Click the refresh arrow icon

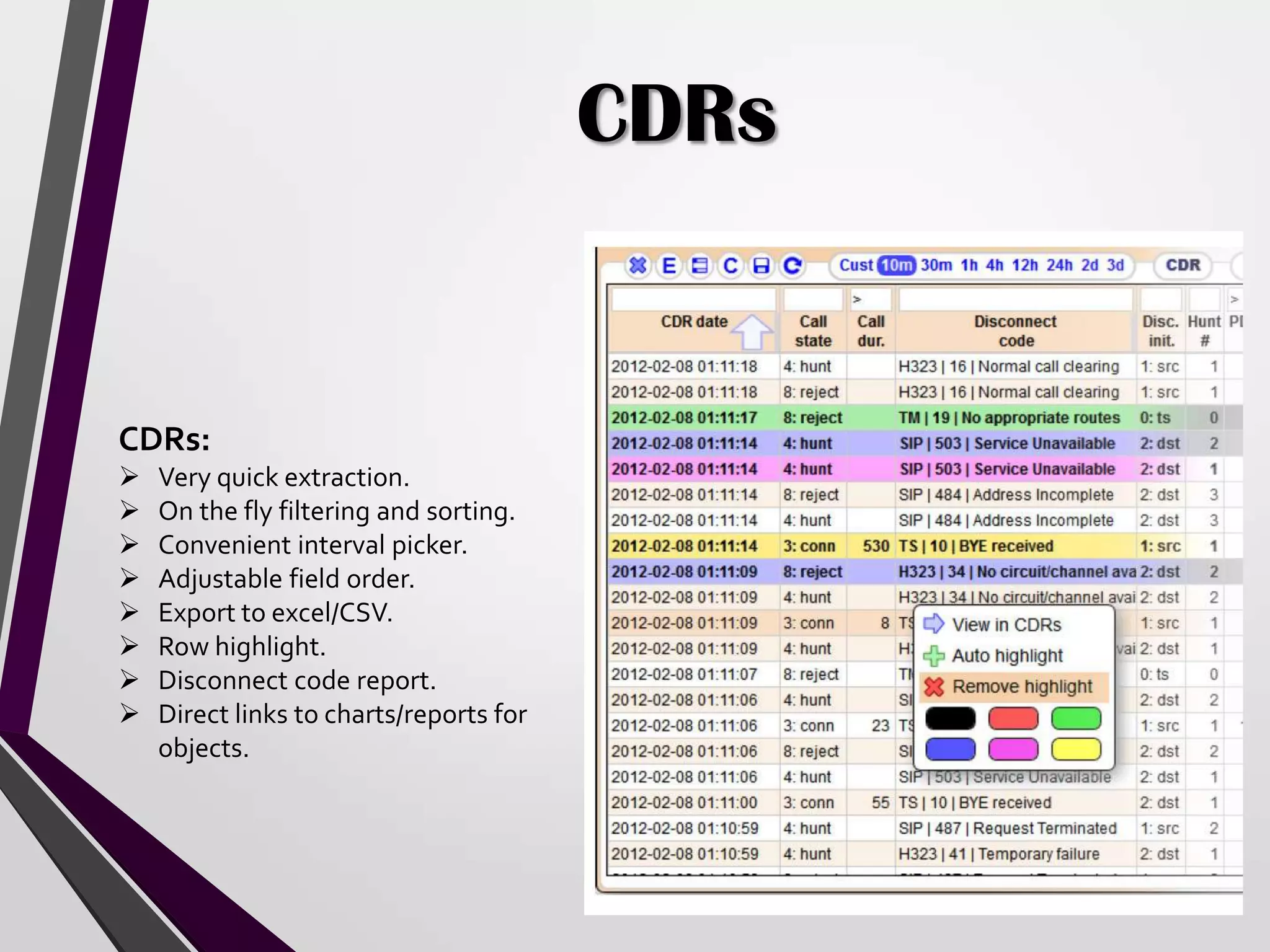792,266
